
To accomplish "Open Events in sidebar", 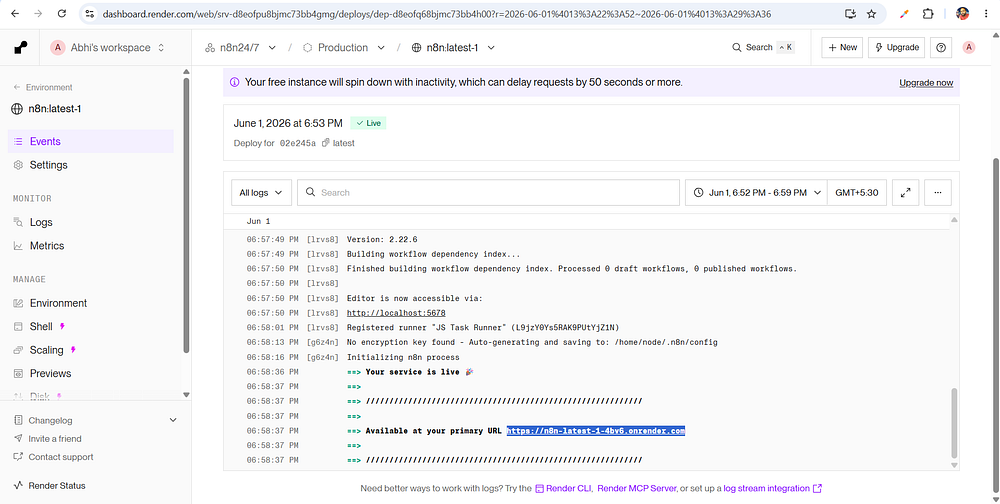I will (91, 141).
